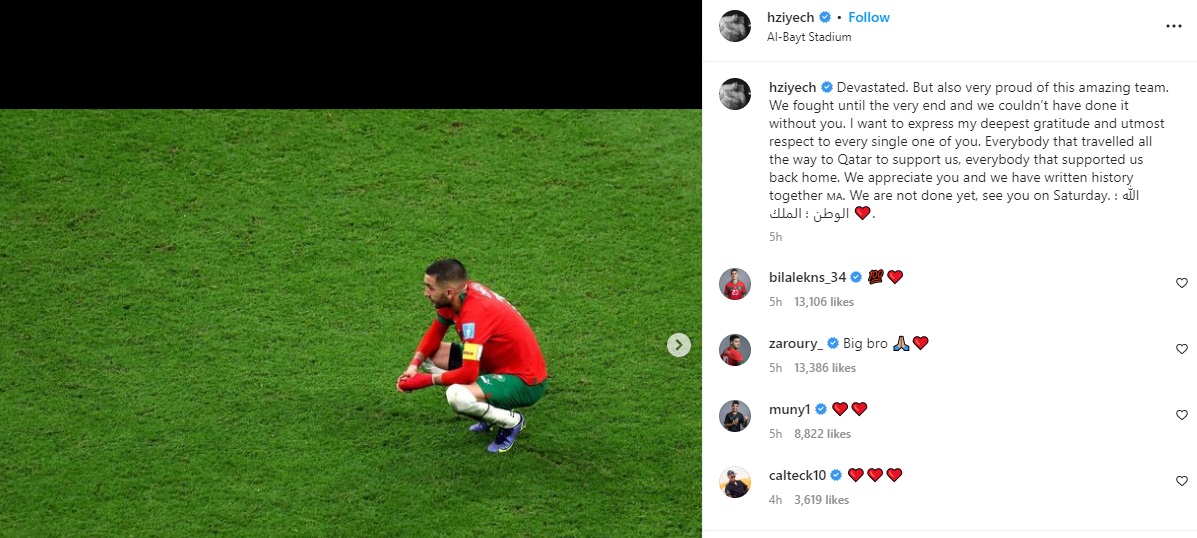Advance to next photo with arrow
Screen dimensions: 1197x538
pos(679,345)
